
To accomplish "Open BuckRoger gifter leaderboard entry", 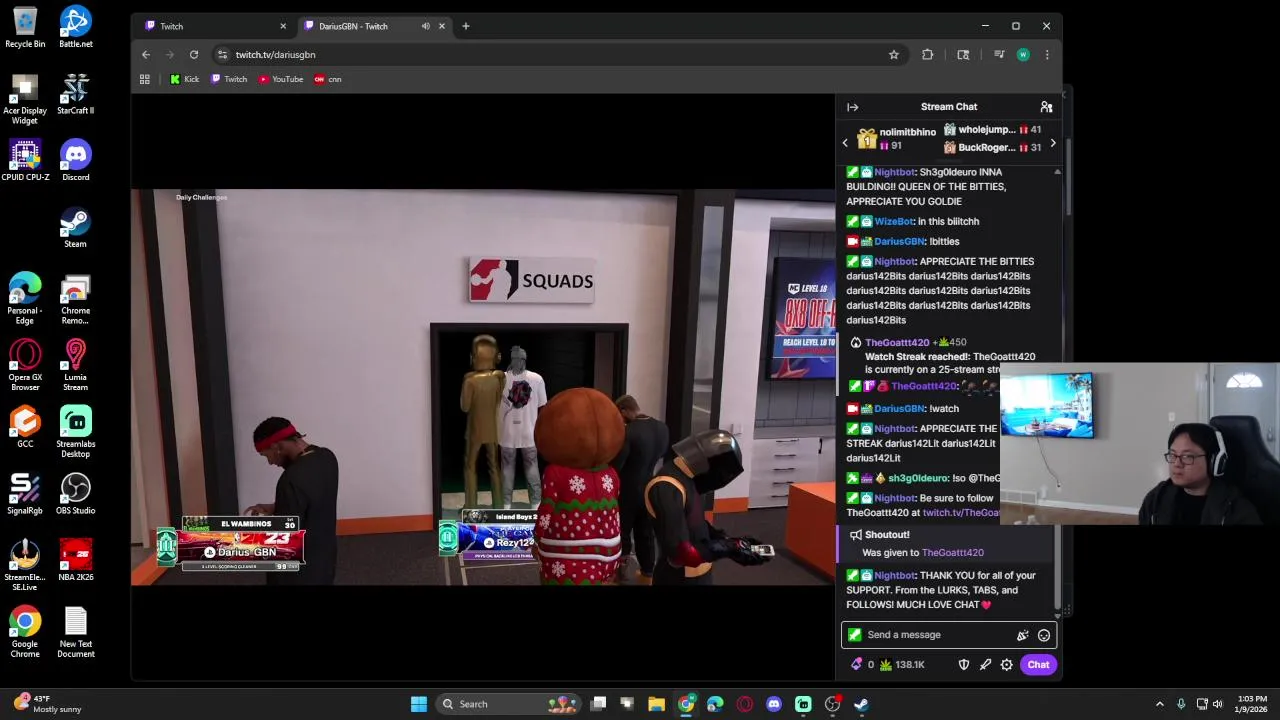I will 992,148.
